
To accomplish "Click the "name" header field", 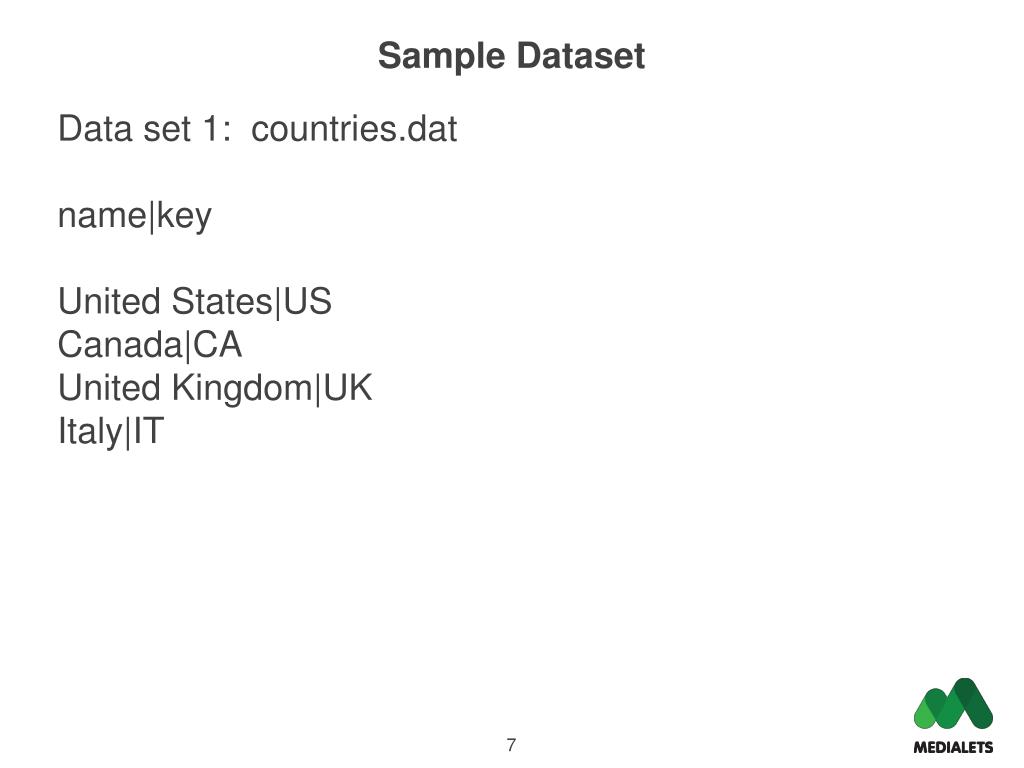I will coord(102,216).
